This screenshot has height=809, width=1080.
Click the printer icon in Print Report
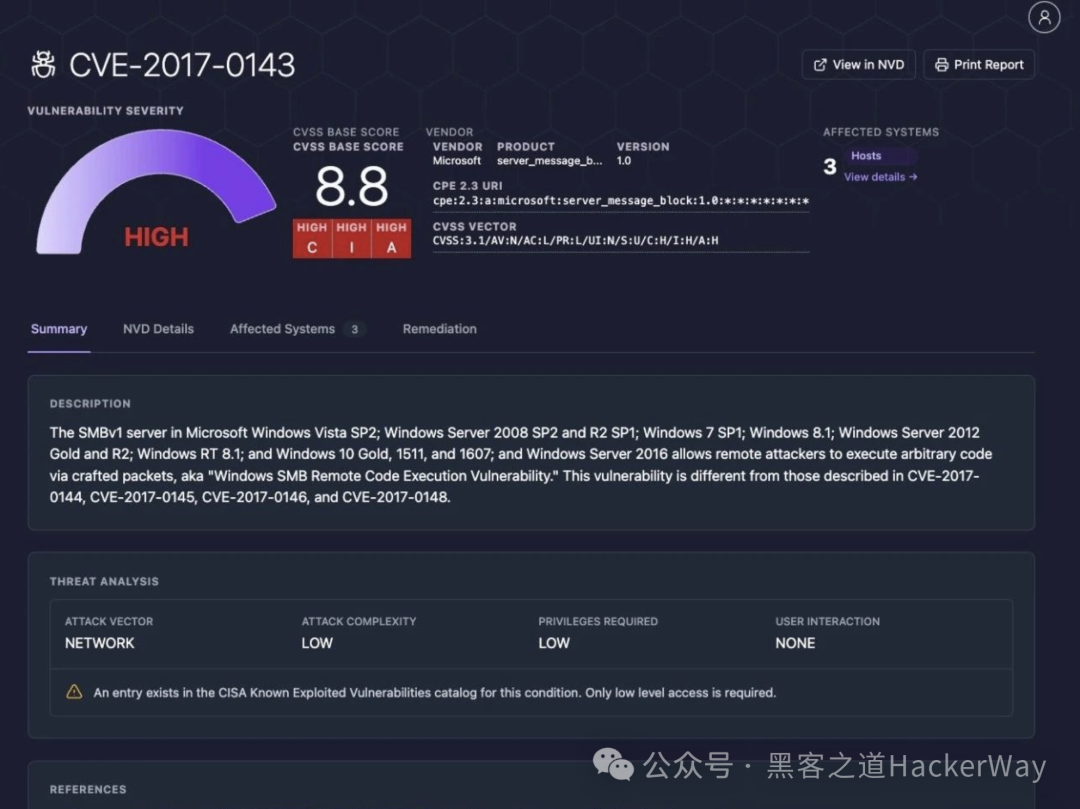click(x=941, y=65)
